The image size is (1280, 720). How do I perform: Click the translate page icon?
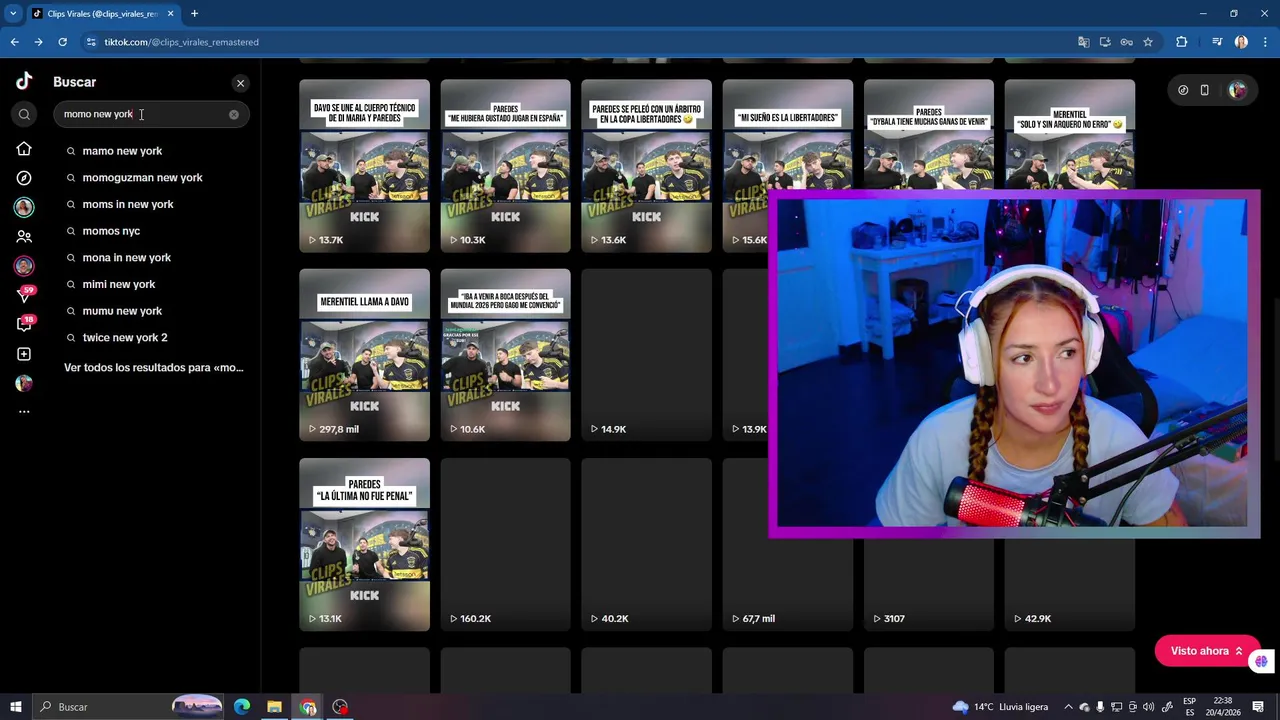(x=1083, y=42)
